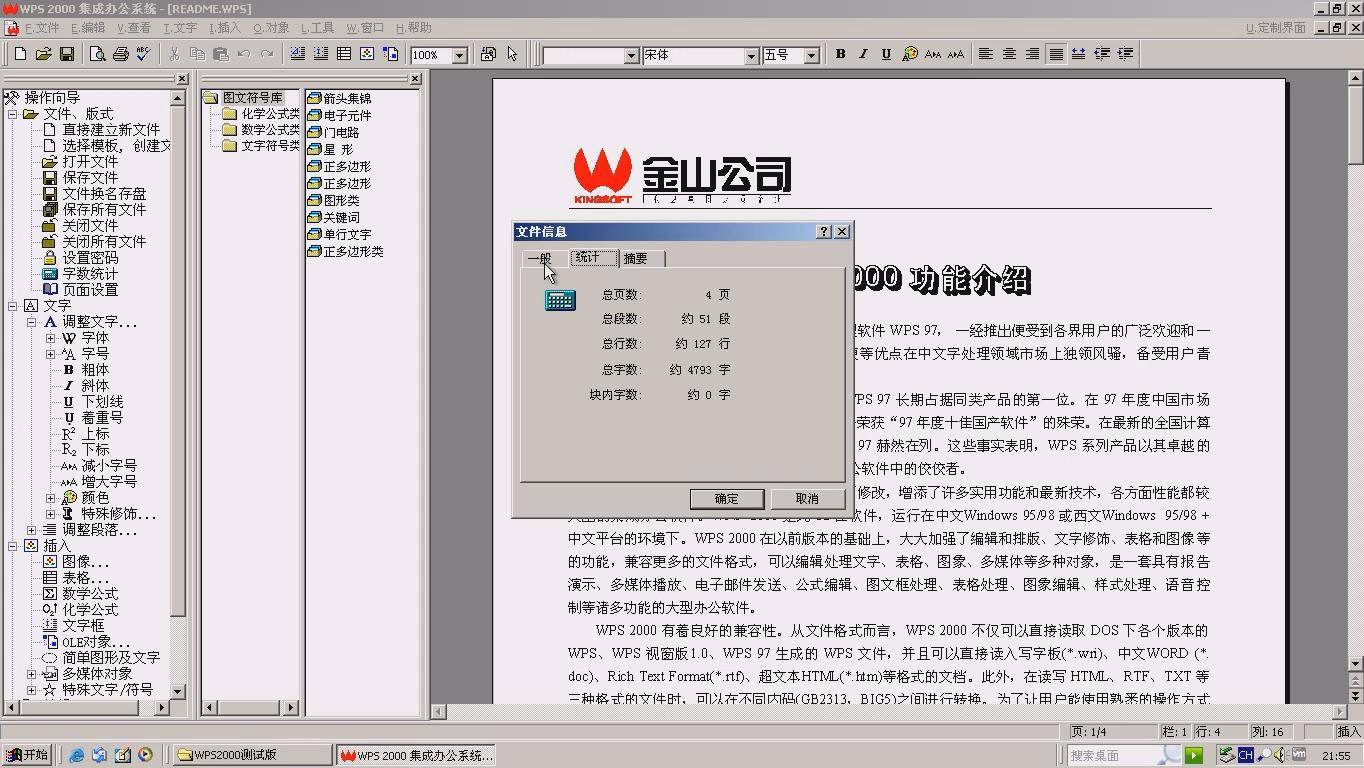
Task: Open the 文件 menu
Action: click(x=42, y=28)
